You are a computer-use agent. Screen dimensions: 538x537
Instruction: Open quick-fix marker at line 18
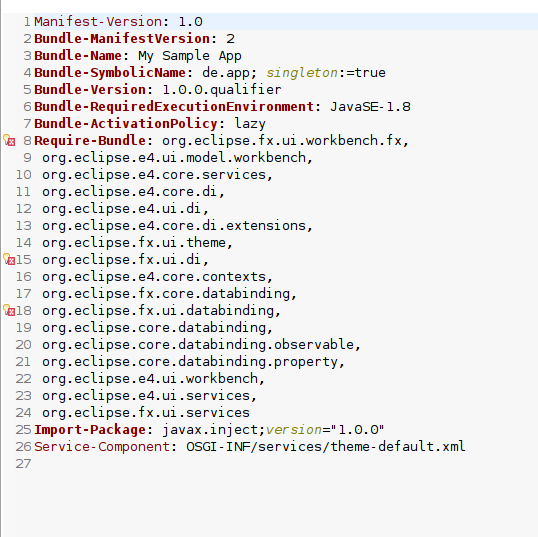click(x=9, y=310)
